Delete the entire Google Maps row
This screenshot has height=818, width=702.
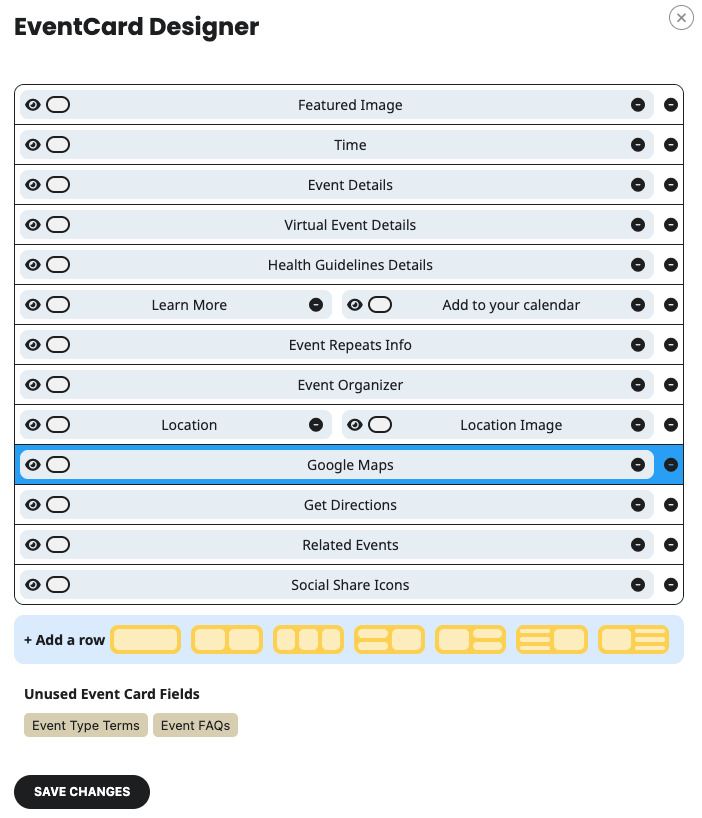(x=671, y=465)
